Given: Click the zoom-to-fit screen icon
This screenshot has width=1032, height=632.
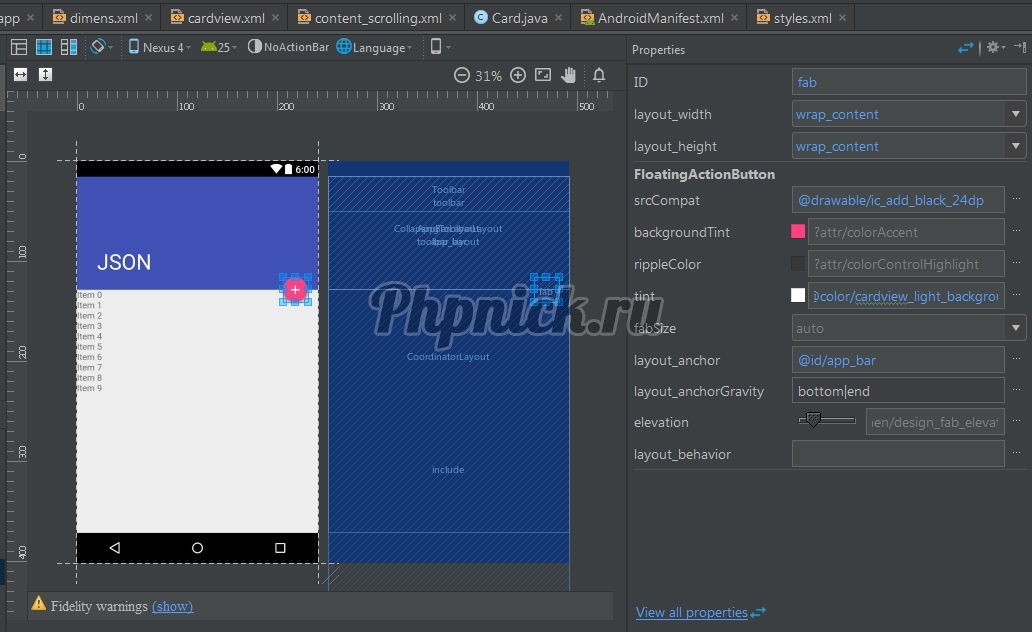Looking at the screenshot, I should 543,75.
